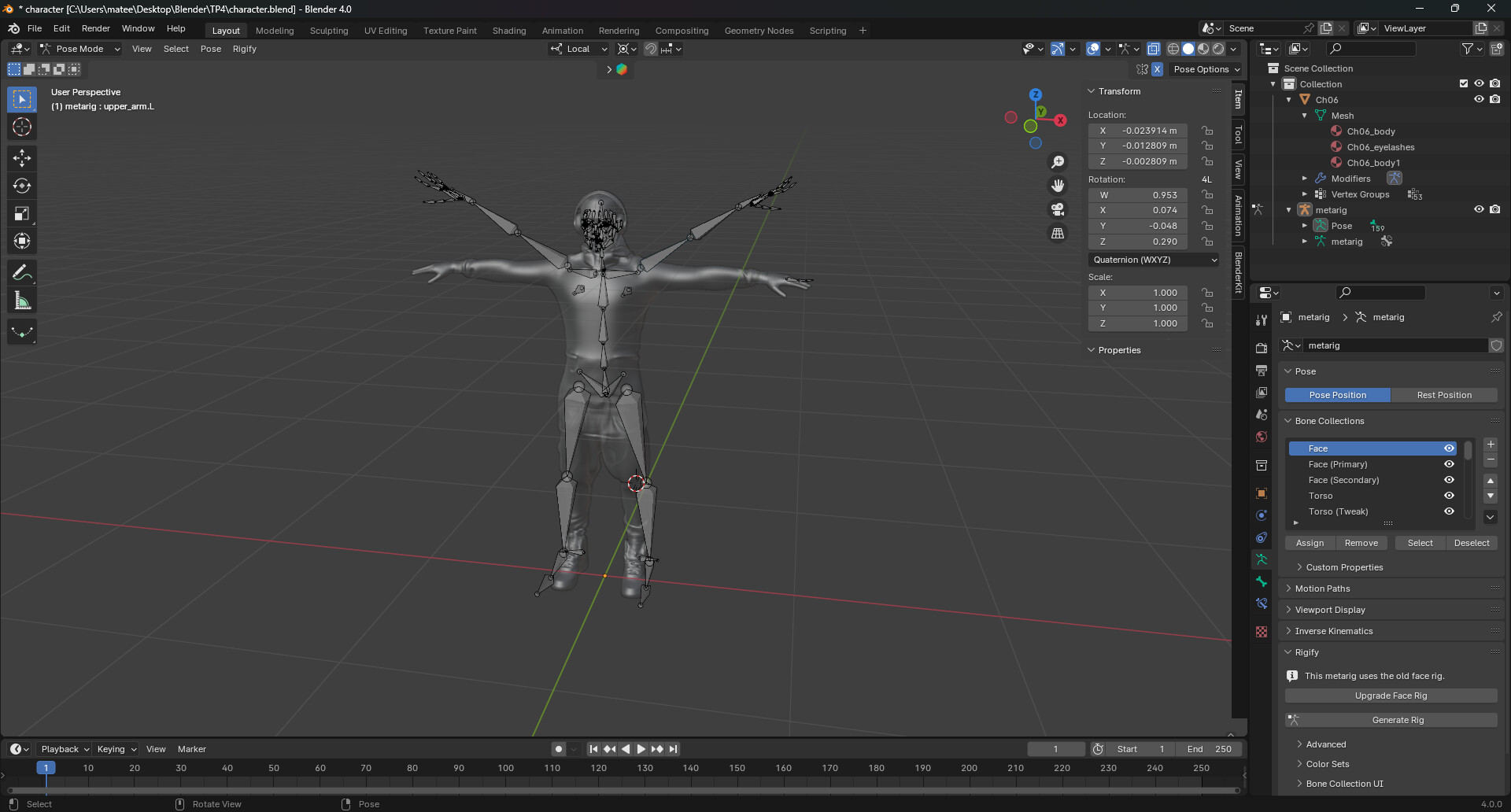
Task: Switch armature to Rest Position
Action: 1444,395
